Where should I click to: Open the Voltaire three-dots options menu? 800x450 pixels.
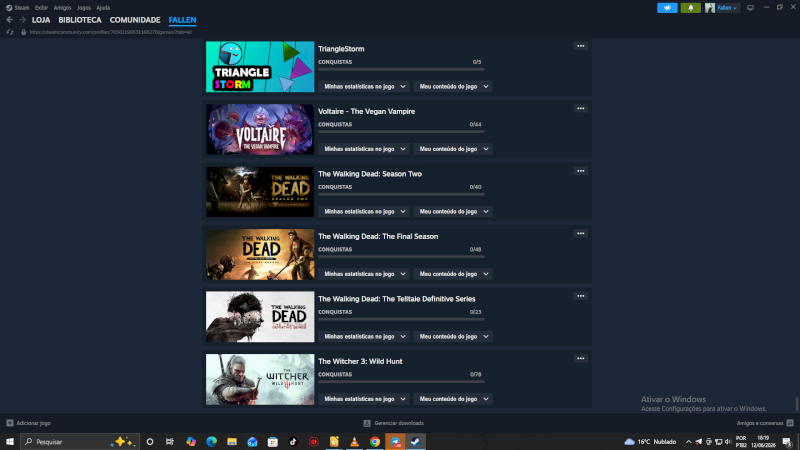581,108
